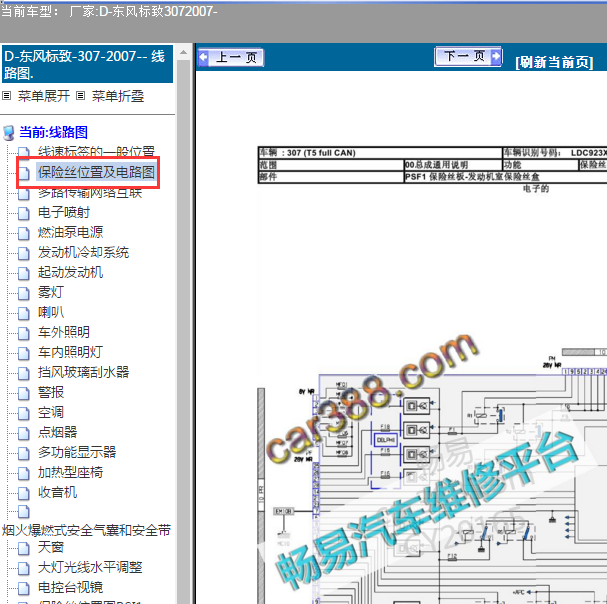
Task: Open 挡风玻璃刮水器 wiring diagram
Action: pos(83,372)
